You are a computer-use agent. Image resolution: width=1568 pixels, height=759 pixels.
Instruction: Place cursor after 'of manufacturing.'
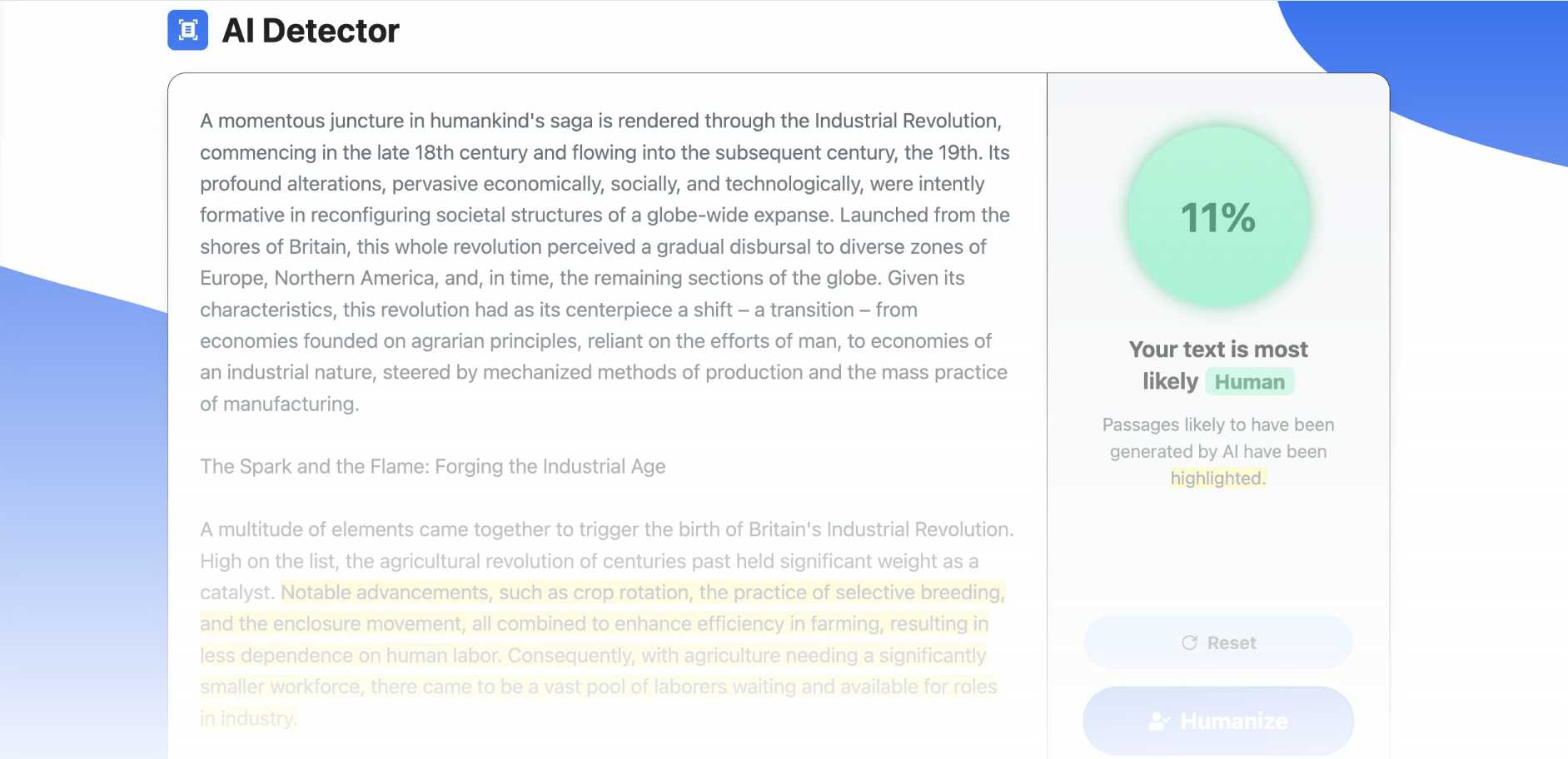pyautogui.click(x=361, y=404)
